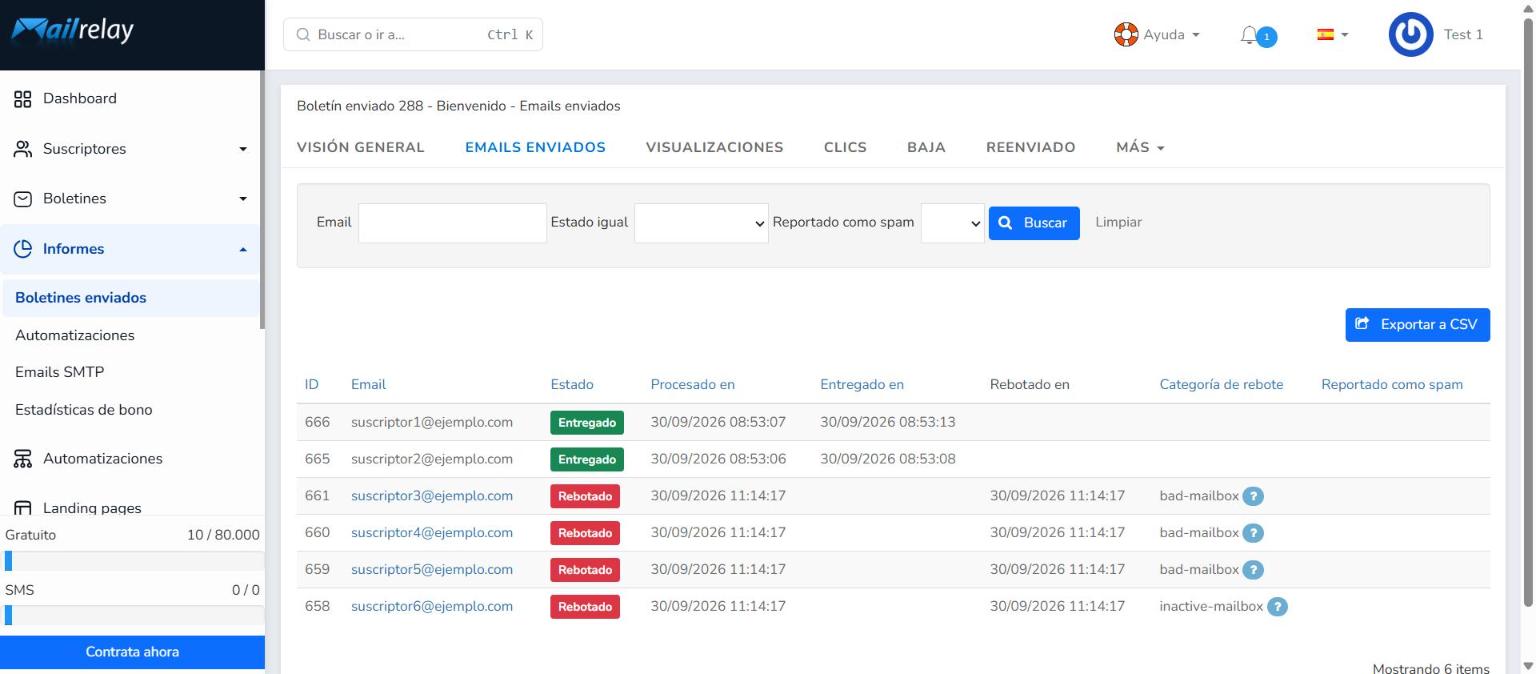Click the Contrata ahora button
The height and width of the screenshot is (674, 1536).
[132, 652]
